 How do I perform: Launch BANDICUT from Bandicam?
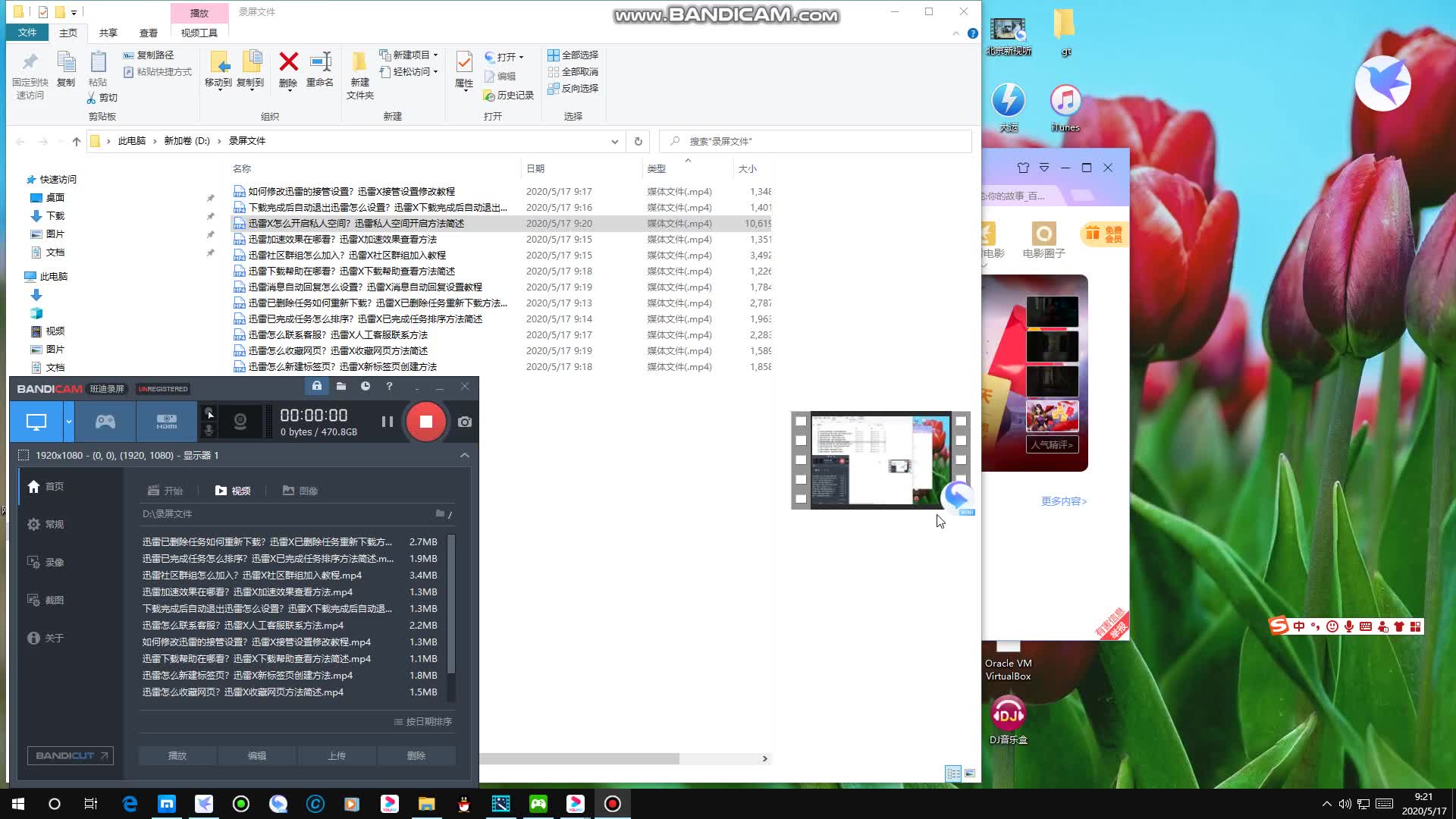coord(71,755)
